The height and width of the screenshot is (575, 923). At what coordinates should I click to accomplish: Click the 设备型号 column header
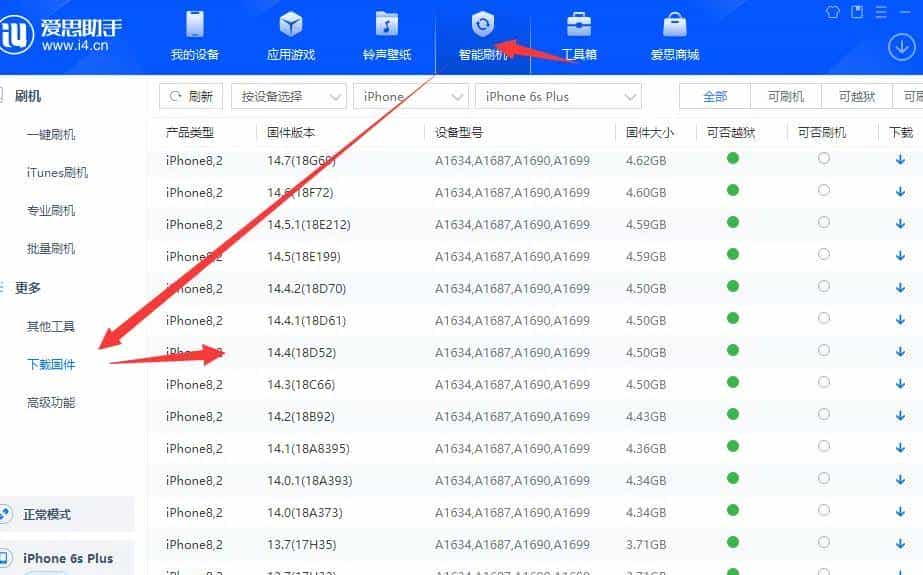[x=459, y=132]
